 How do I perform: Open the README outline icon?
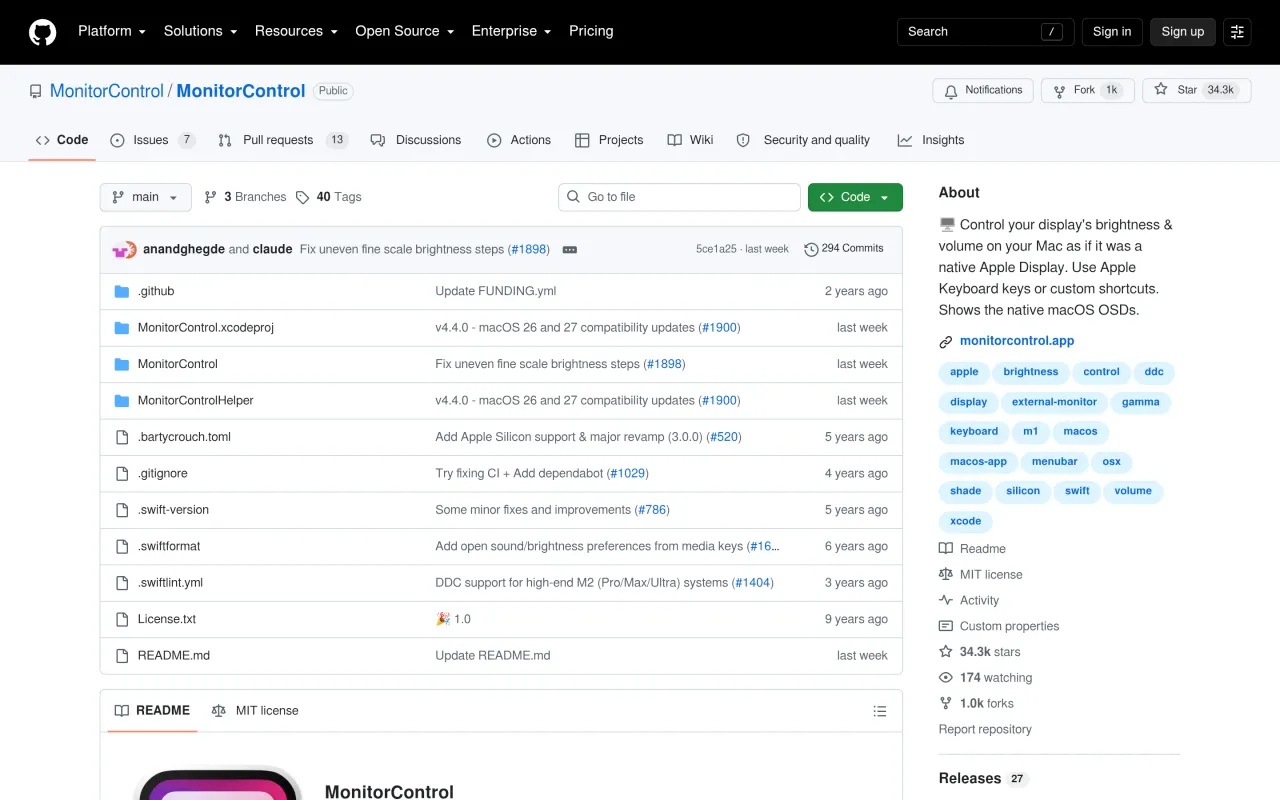pos(880,711)
